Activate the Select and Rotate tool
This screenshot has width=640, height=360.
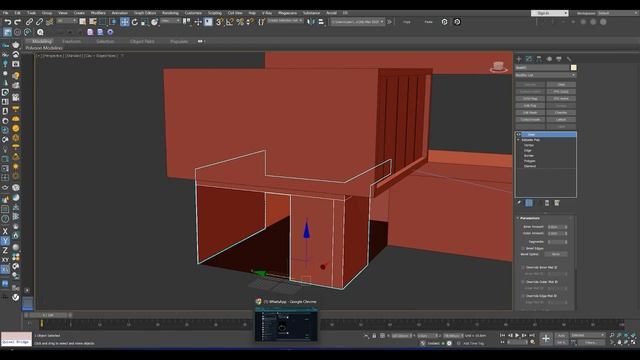pyautogui.click(x=135, y=22)
